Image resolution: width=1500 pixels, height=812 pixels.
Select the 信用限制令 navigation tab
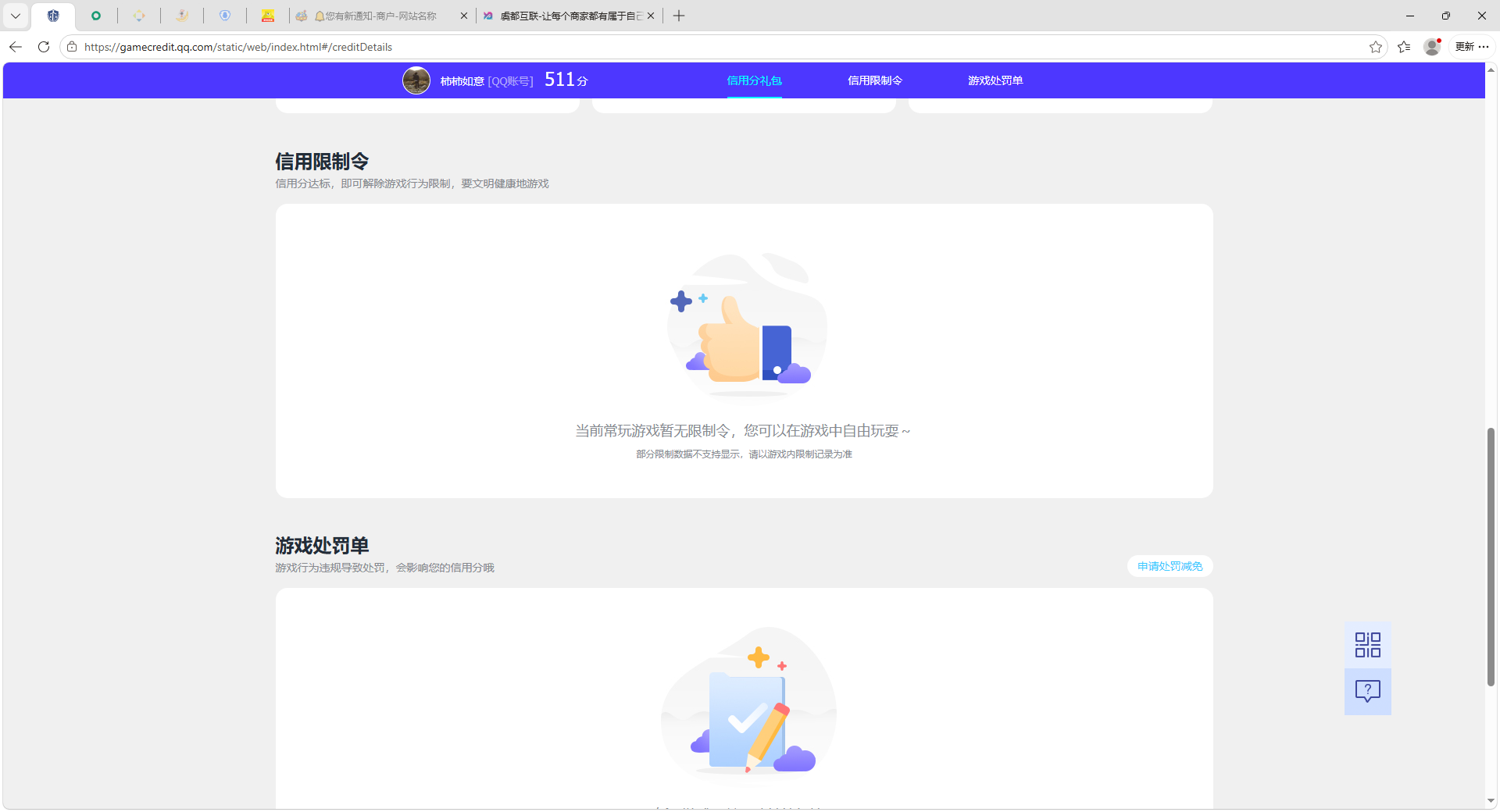875,80
